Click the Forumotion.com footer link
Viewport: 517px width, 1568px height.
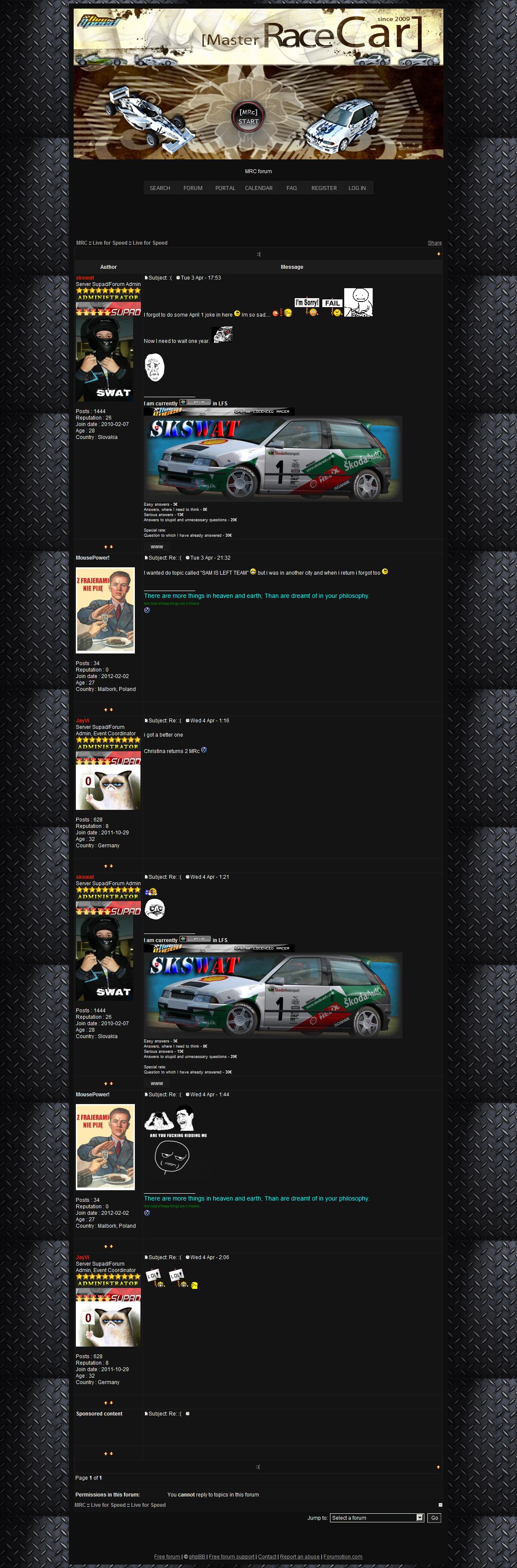tap(343, 1556)
